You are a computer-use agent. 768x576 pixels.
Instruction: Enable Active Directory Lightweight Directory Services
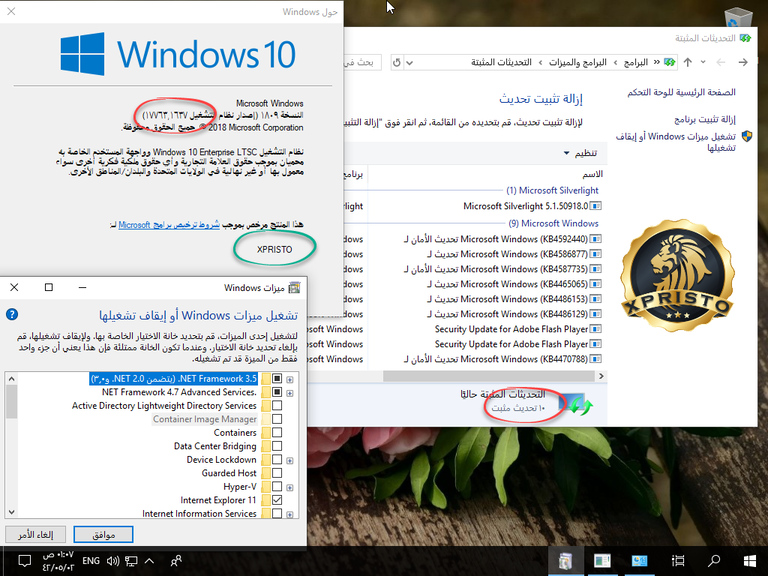point(277,406)
